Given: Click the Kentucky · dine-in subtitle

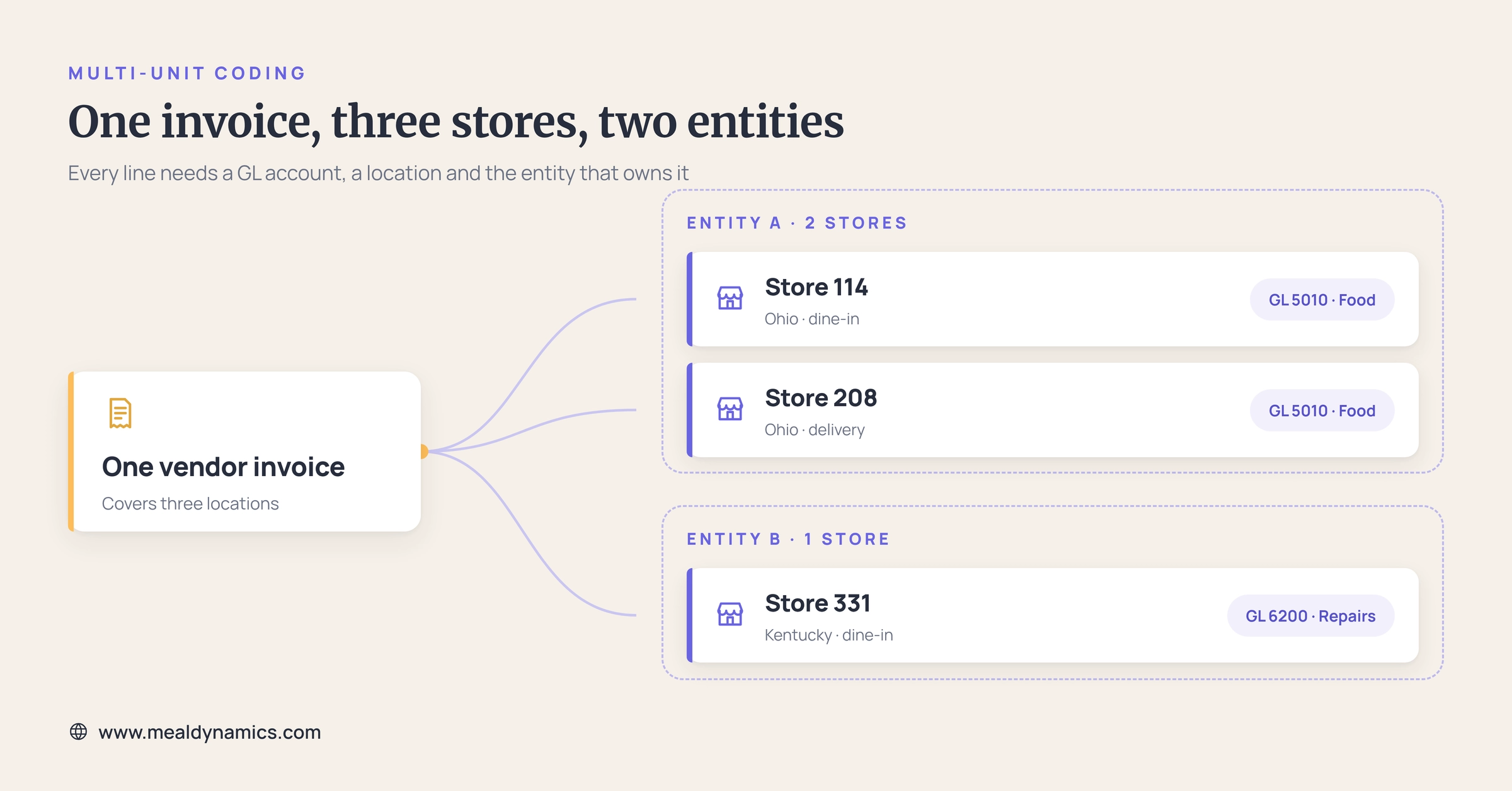Looking at the screenshot, I should click(x=828, y=635).
